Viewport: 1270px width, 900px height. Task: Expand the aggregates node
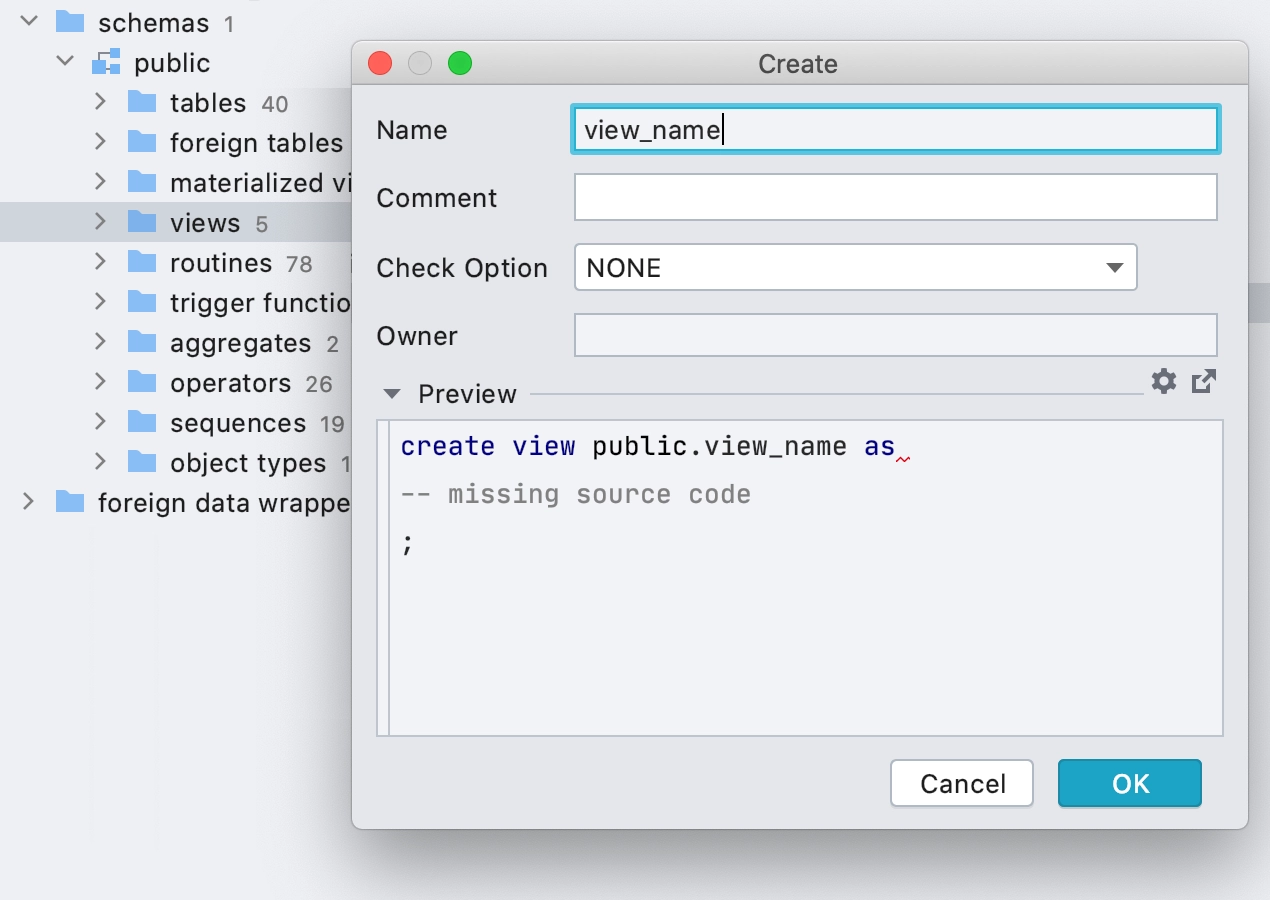tap(100, 341)
